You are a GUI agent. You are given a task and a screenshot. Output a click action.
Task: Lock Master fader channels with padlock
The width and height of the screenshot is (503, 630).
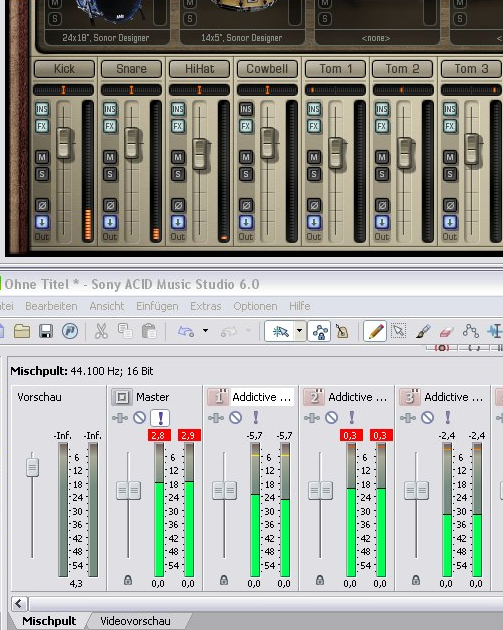128,580
